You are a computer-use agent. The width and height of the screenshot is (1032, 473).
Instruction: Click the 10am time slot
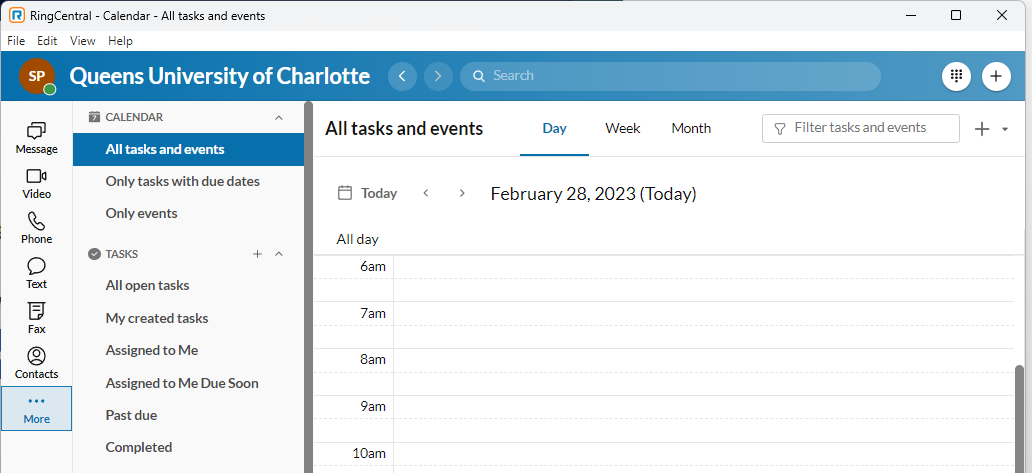[x=704, y=458]
